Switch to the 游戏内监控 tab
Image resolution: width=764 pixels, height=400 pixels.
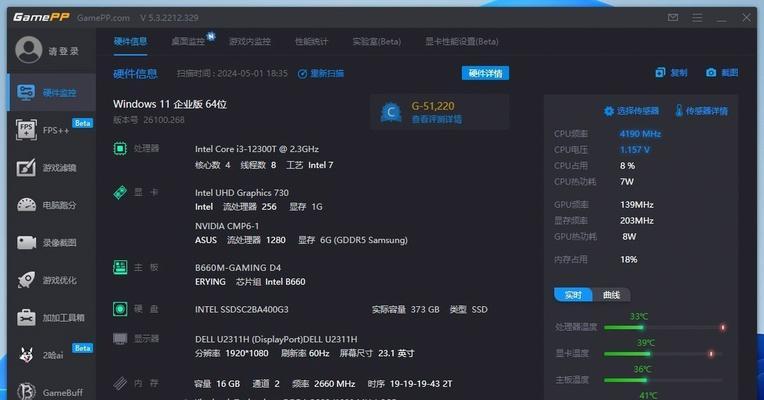tap(250, 41)
